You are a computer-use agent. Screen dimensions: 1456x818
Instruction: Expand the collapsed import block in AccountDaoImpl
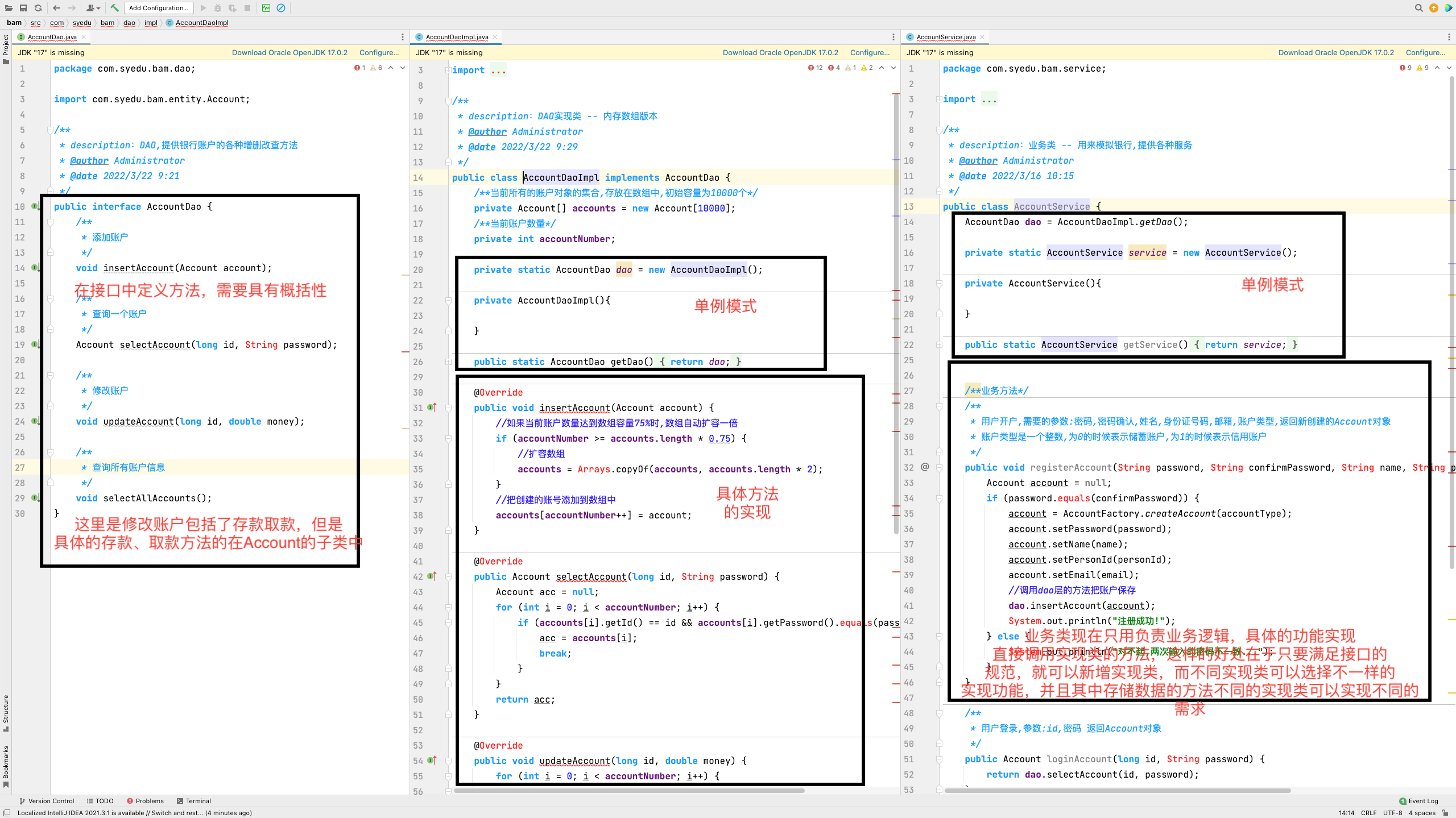point(448,70)
